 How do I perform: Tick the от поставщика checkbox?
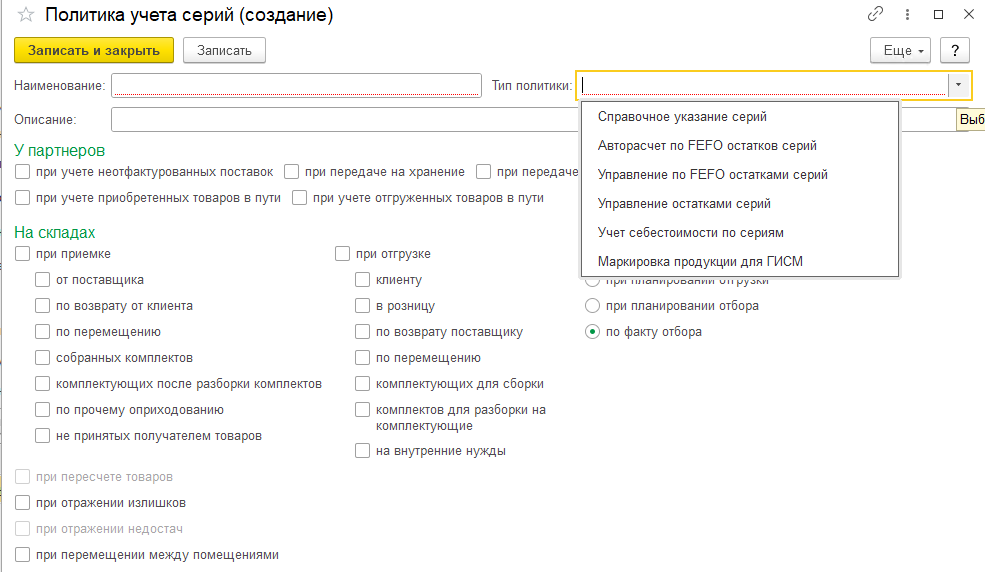point(43,280)
